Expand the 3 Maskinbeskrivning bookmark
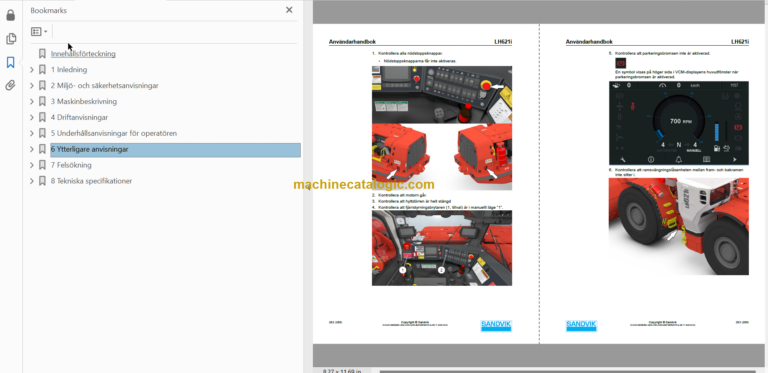The height and width of the screenshot is (373, 768). pos(32,102)
